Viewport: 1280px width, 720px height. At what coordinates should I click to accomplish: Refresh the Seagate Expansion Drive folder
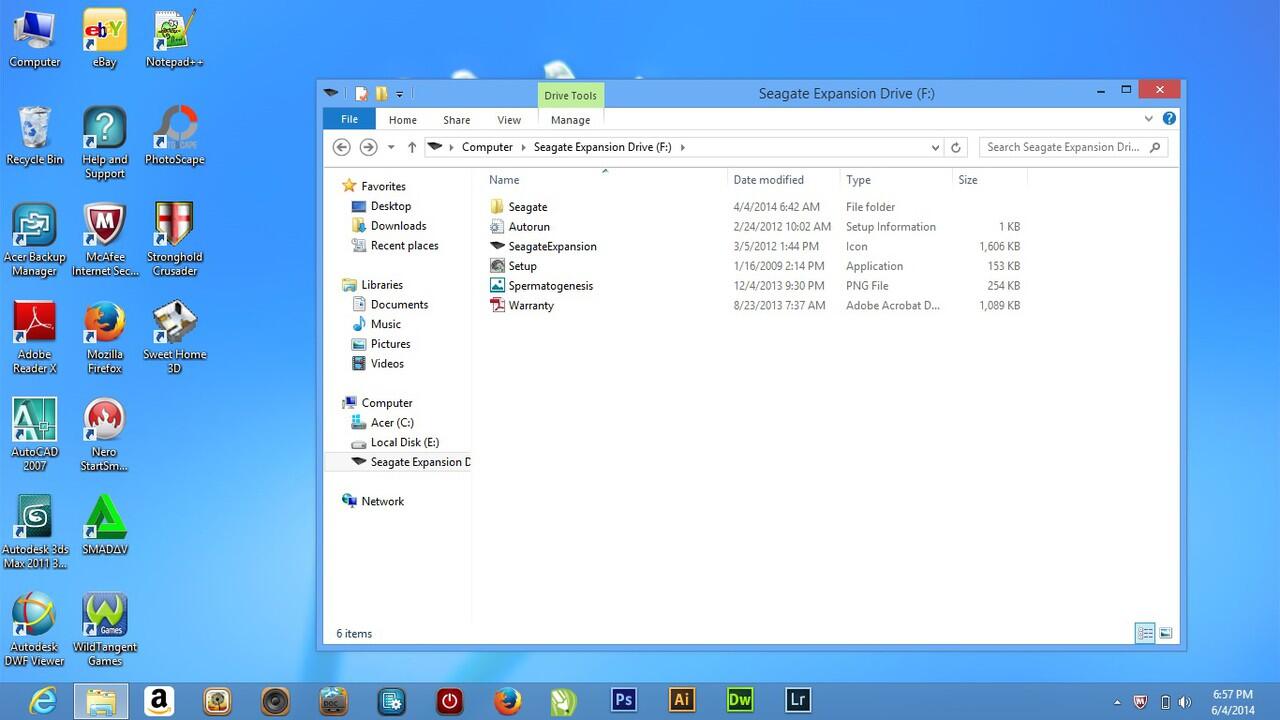click(x=956, y=147)
